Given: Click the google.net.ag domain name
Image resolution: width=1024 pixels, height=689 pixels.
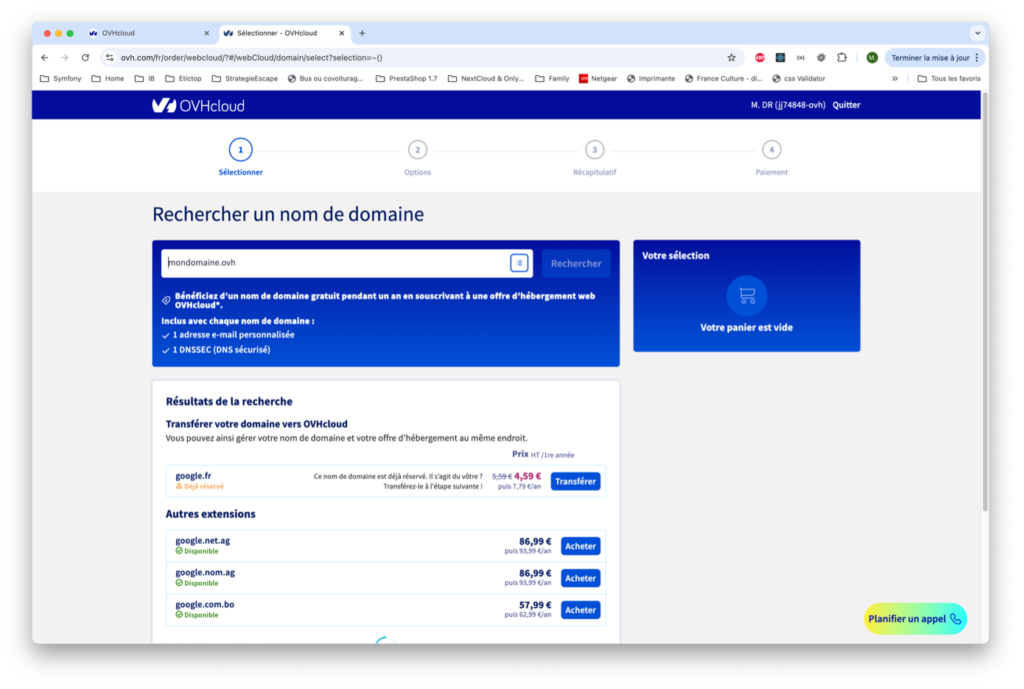Looking at the screenshot, I should [x=202, y=541].
